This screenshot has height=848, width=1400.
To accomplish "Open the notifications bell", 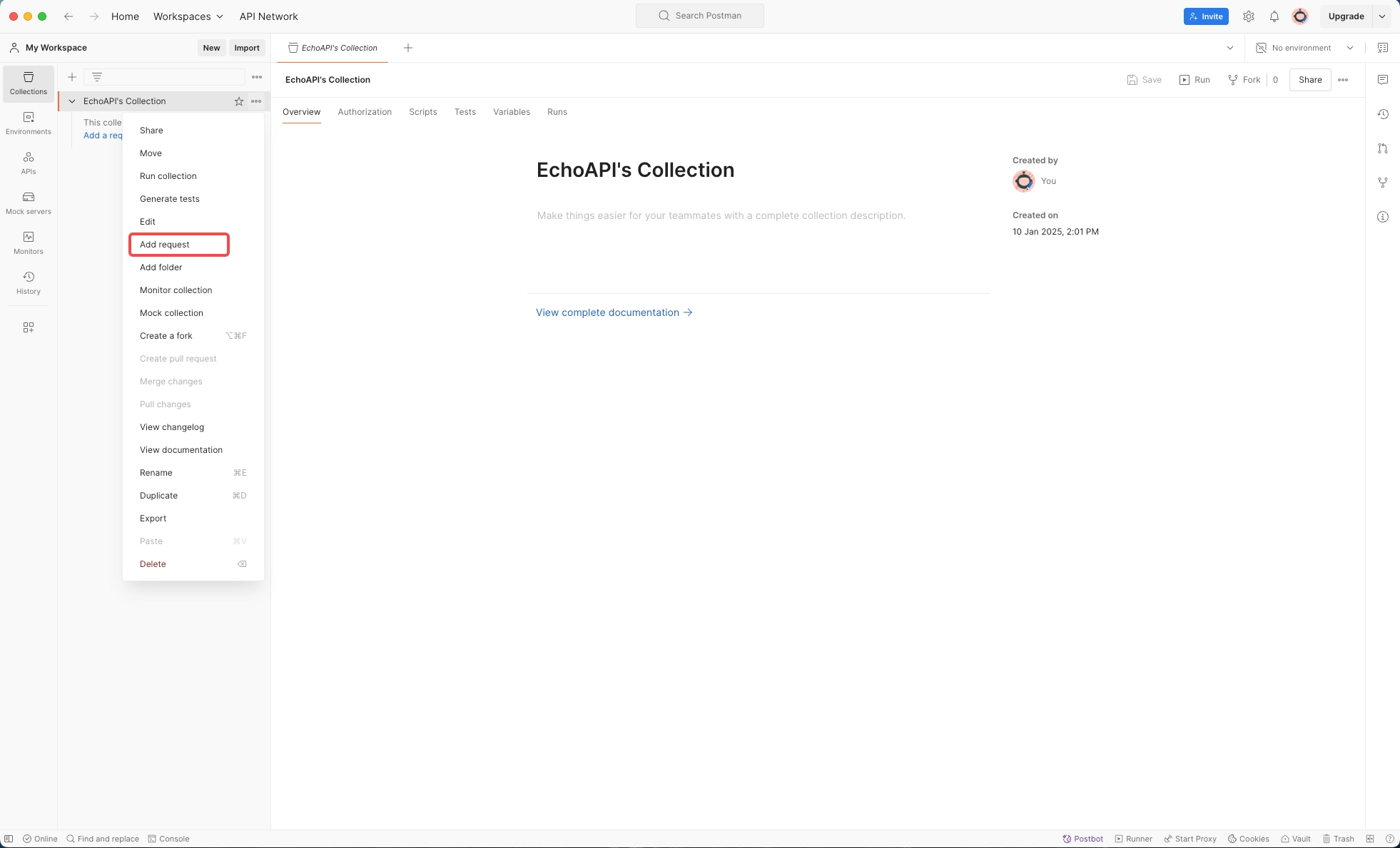I will pyautogui.click(x=1274, y=16).
